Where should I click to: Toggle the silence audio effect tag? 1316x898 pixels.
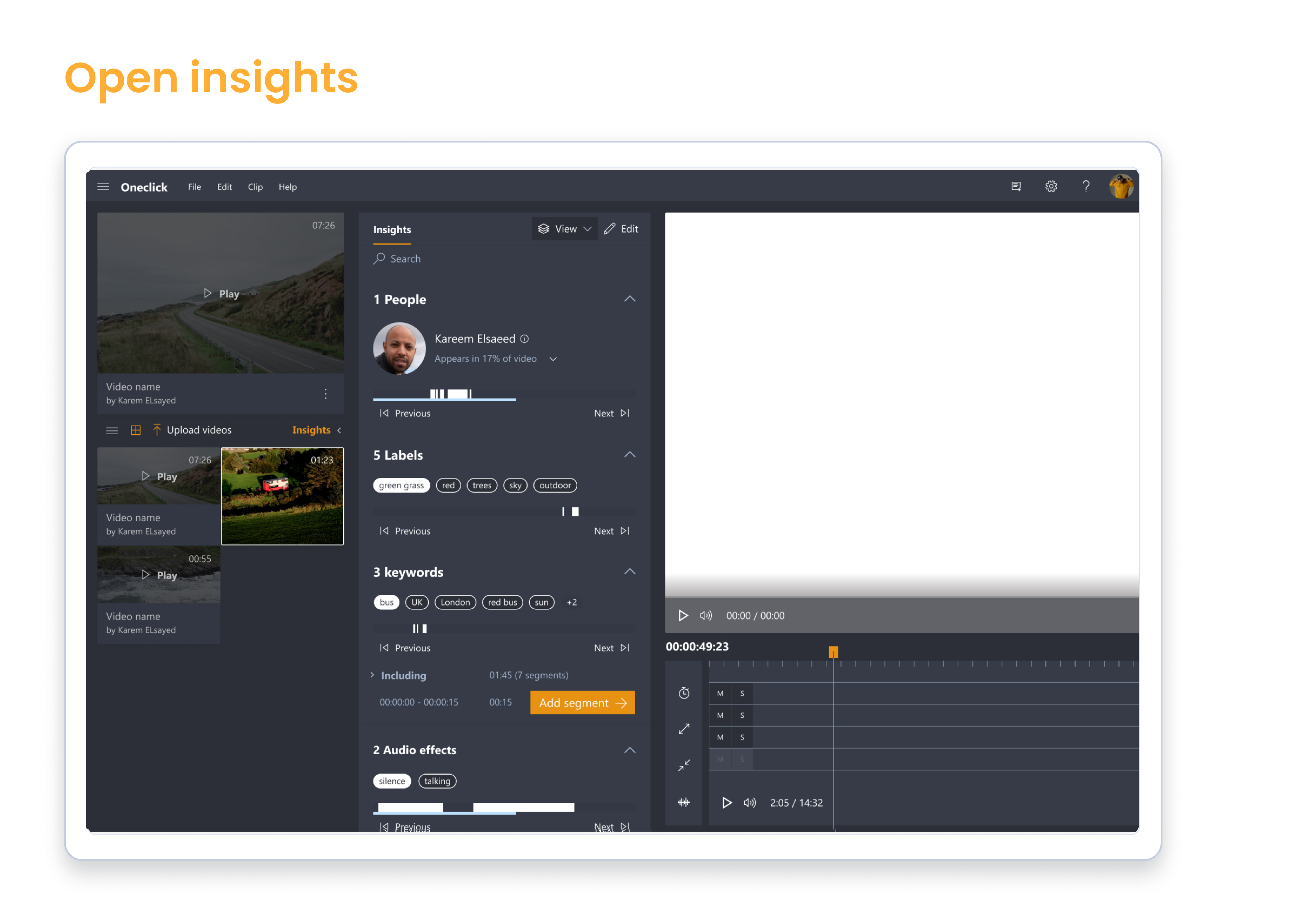tap(392, 781)
